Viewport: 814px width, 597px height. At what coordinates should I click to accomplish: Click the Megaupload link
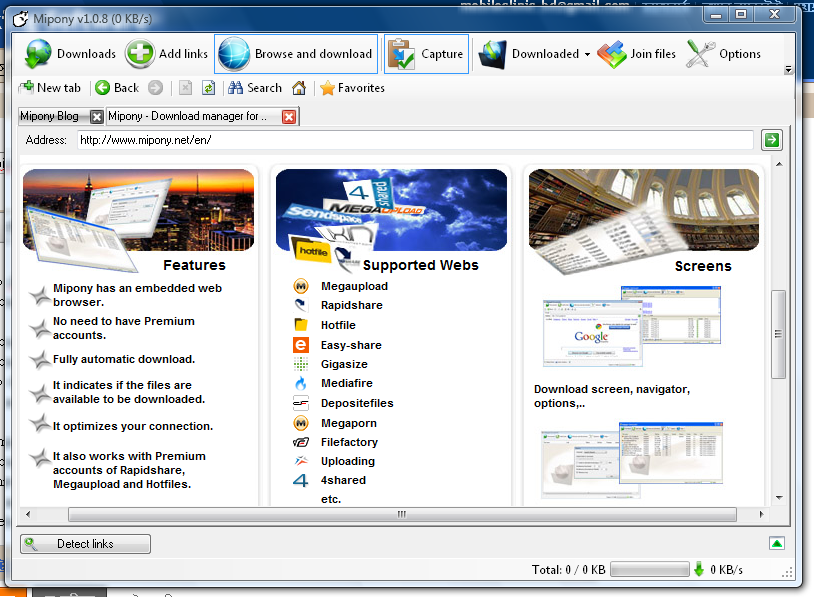354,286
